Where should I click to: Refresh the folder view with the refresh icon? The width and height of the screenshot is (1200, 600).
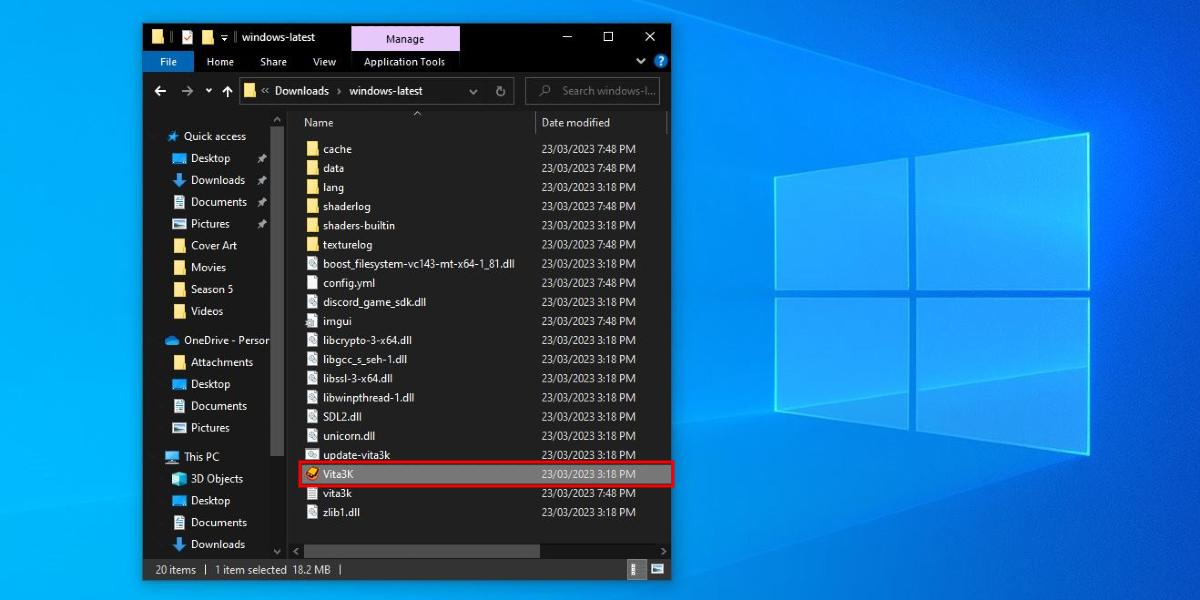point(500,91)
